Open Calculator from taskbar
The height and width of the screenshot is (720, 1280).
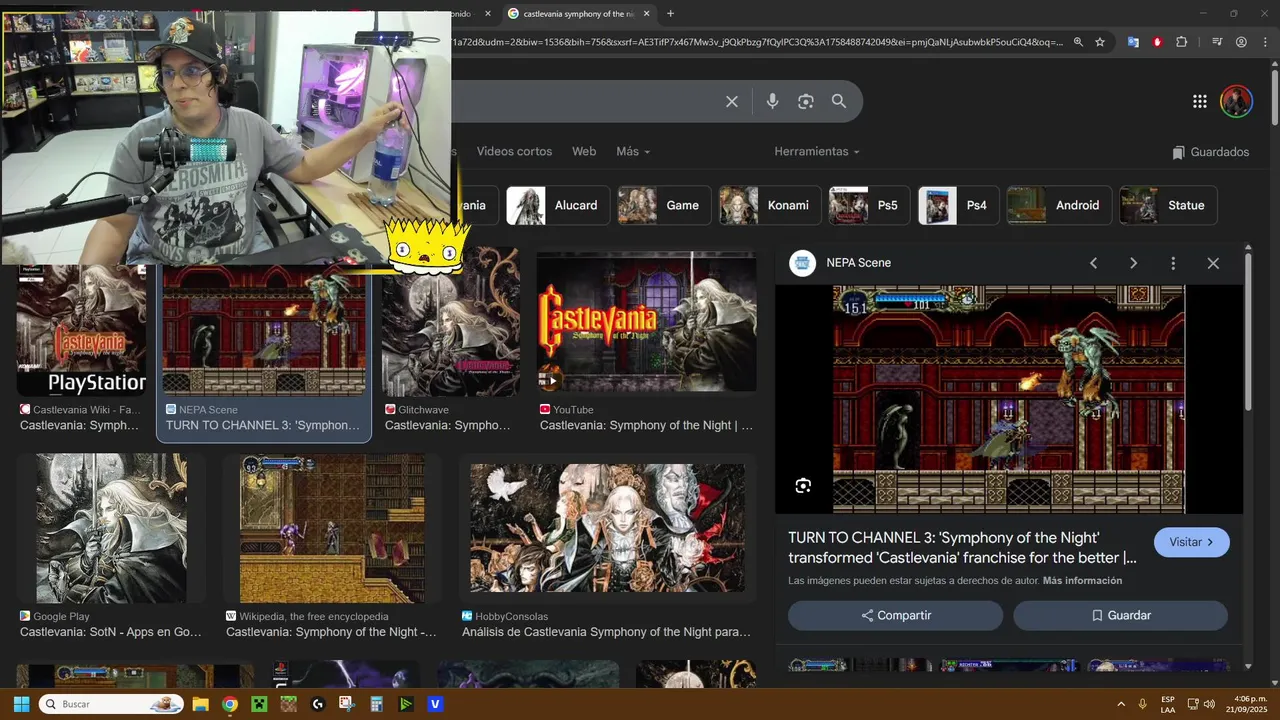point(377,704)
